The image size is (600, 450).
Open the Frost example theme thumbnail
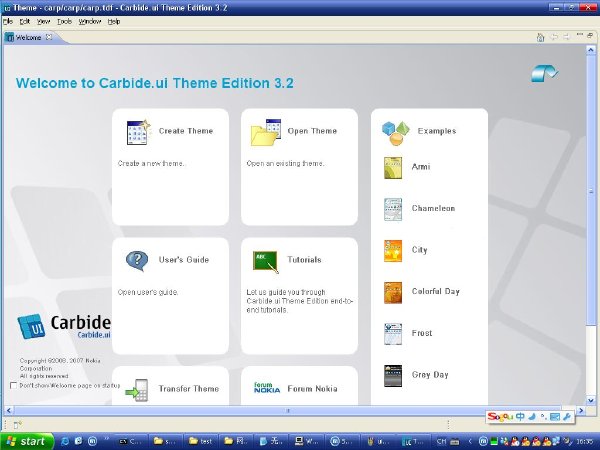(x=393, y=334)
